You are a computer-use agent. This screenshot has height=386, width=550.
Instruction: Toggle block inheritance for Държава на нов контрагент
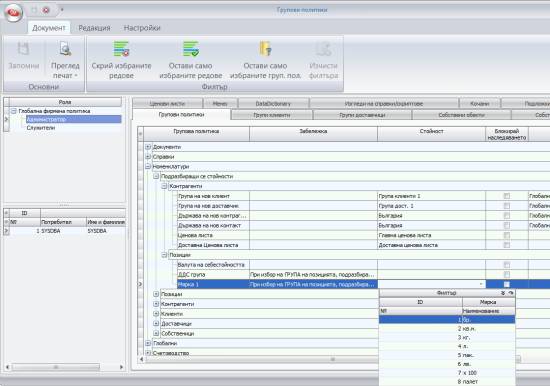pos(507,215)
